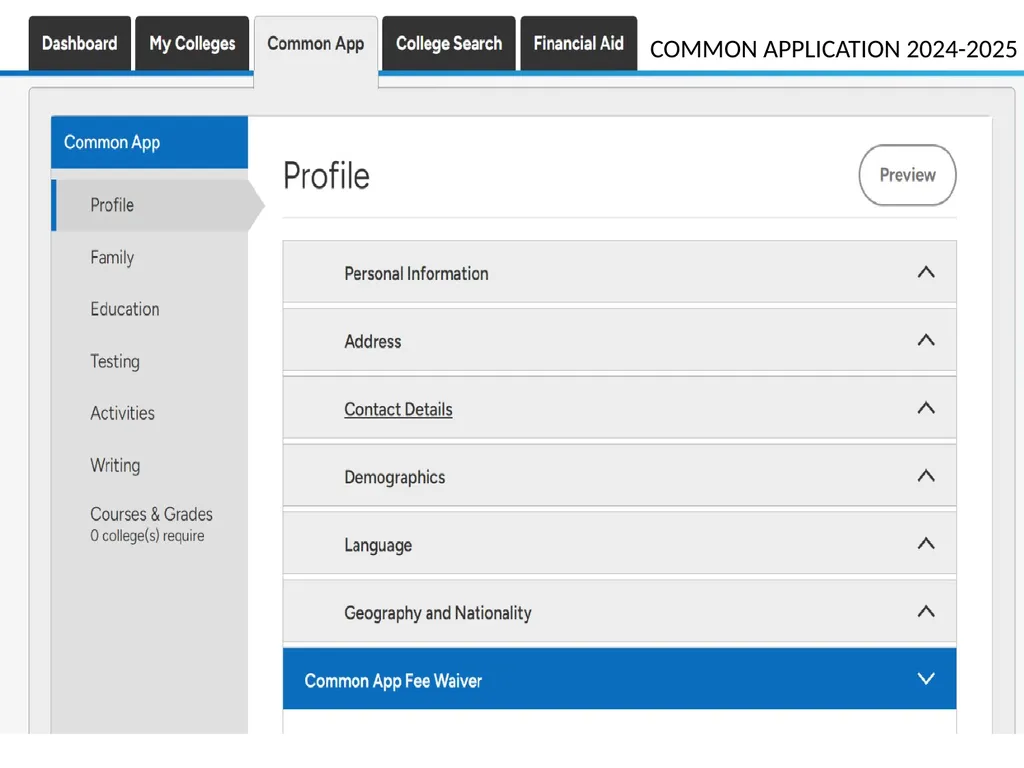The width and height of the screenshot is (1024, 768).
Task: Click the Contact Details link text
Action: tap(398, 409)
